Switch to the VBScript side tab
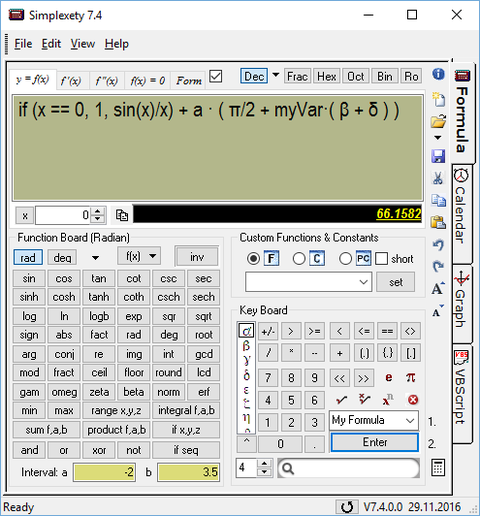This screenshot has width=480, height=516. click(462, 393)
